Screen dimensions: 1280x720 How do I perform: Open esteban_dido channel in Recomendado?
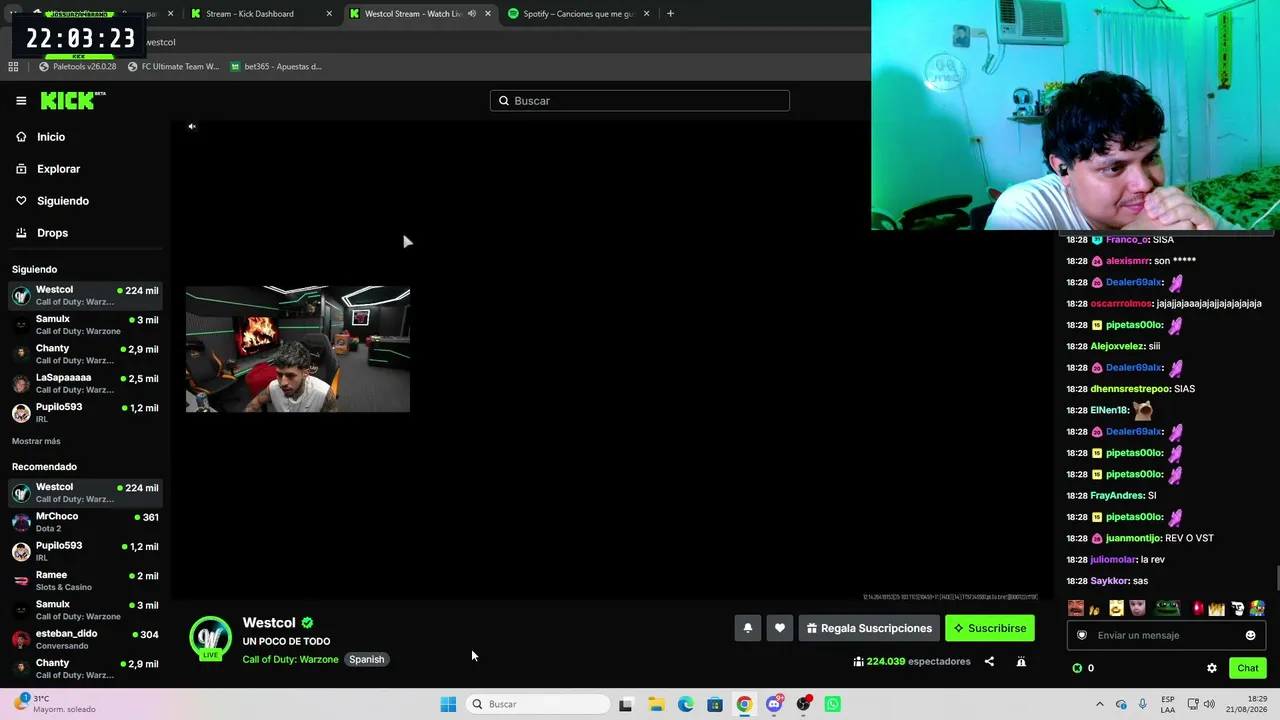click(x=85, y=639)
